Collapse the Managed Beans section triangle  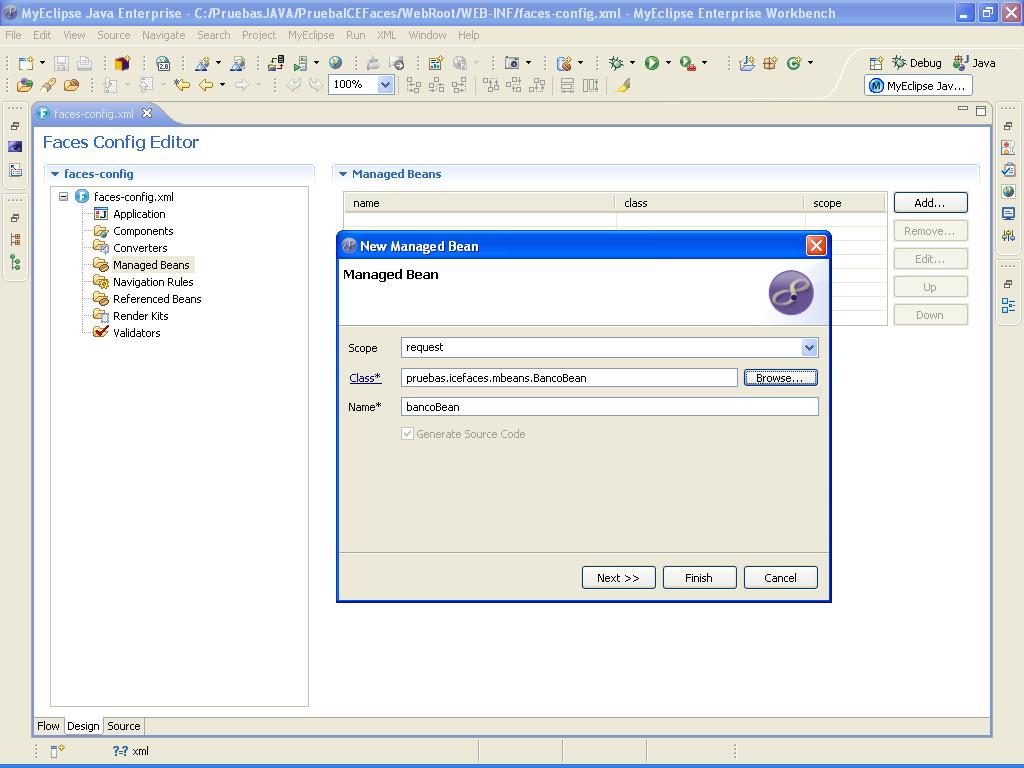(343, 174)
